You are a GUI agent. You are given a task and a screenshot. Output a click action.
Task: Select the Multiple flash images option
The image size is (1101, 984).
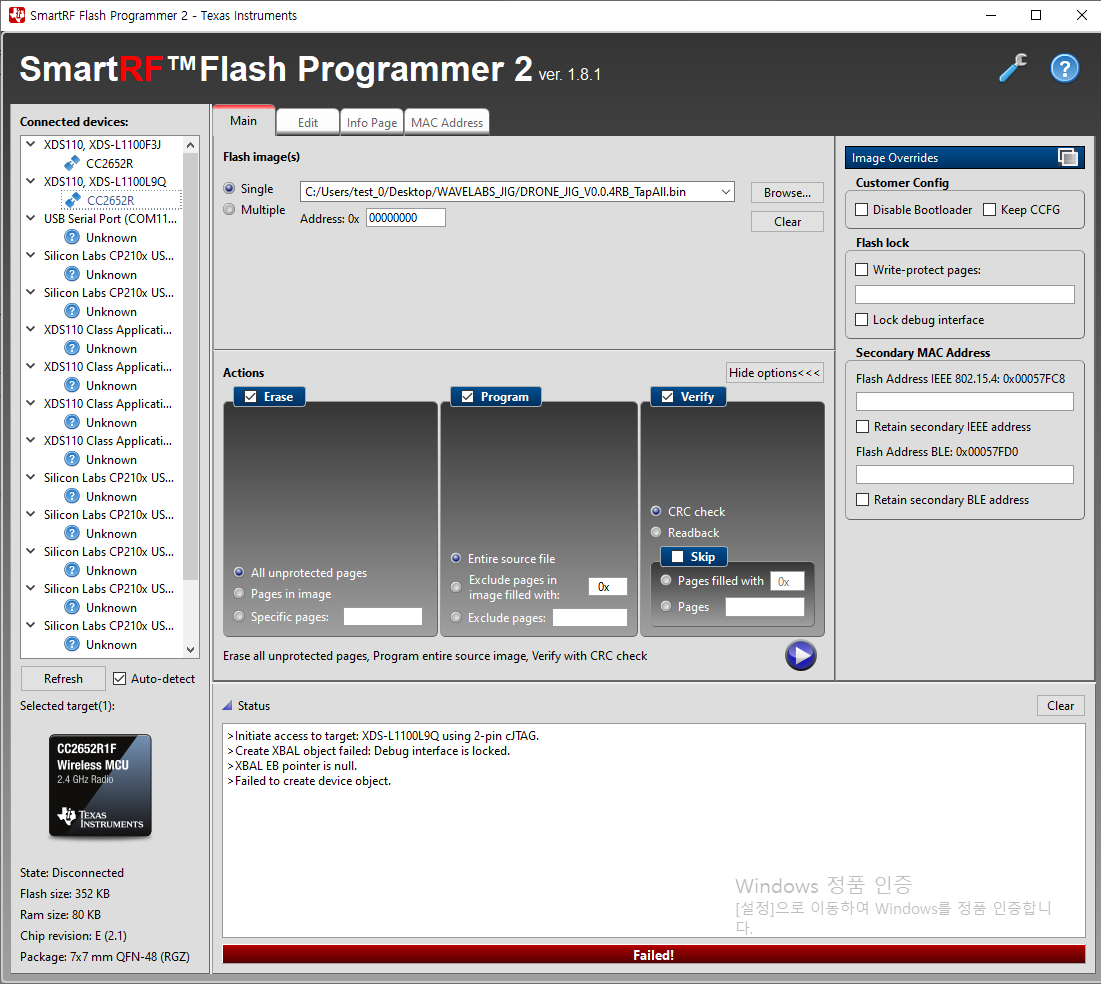click(229, 209)
